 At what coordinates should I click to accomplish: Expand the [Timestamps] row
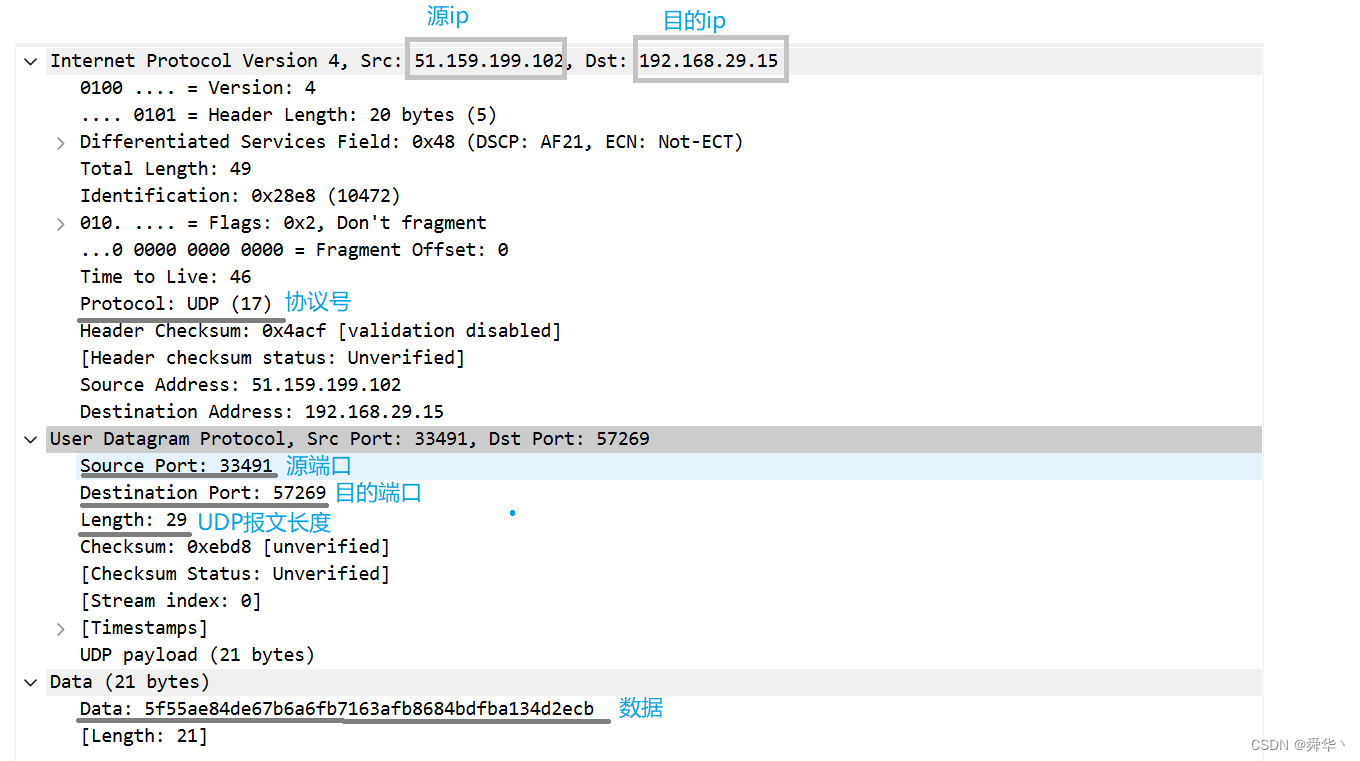61,629
